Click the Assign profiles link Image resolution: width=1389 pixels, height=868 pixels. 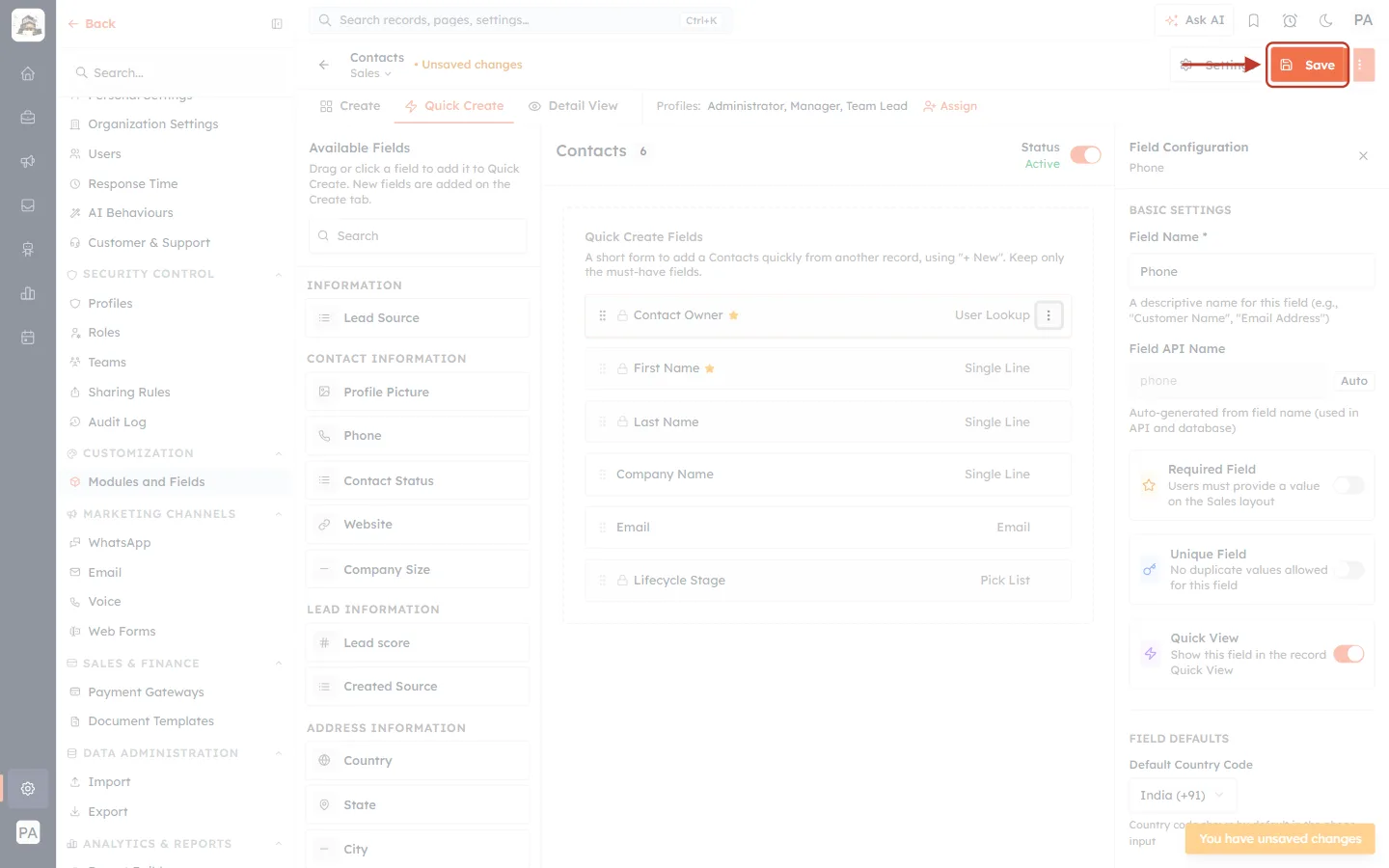pos(950,106)
